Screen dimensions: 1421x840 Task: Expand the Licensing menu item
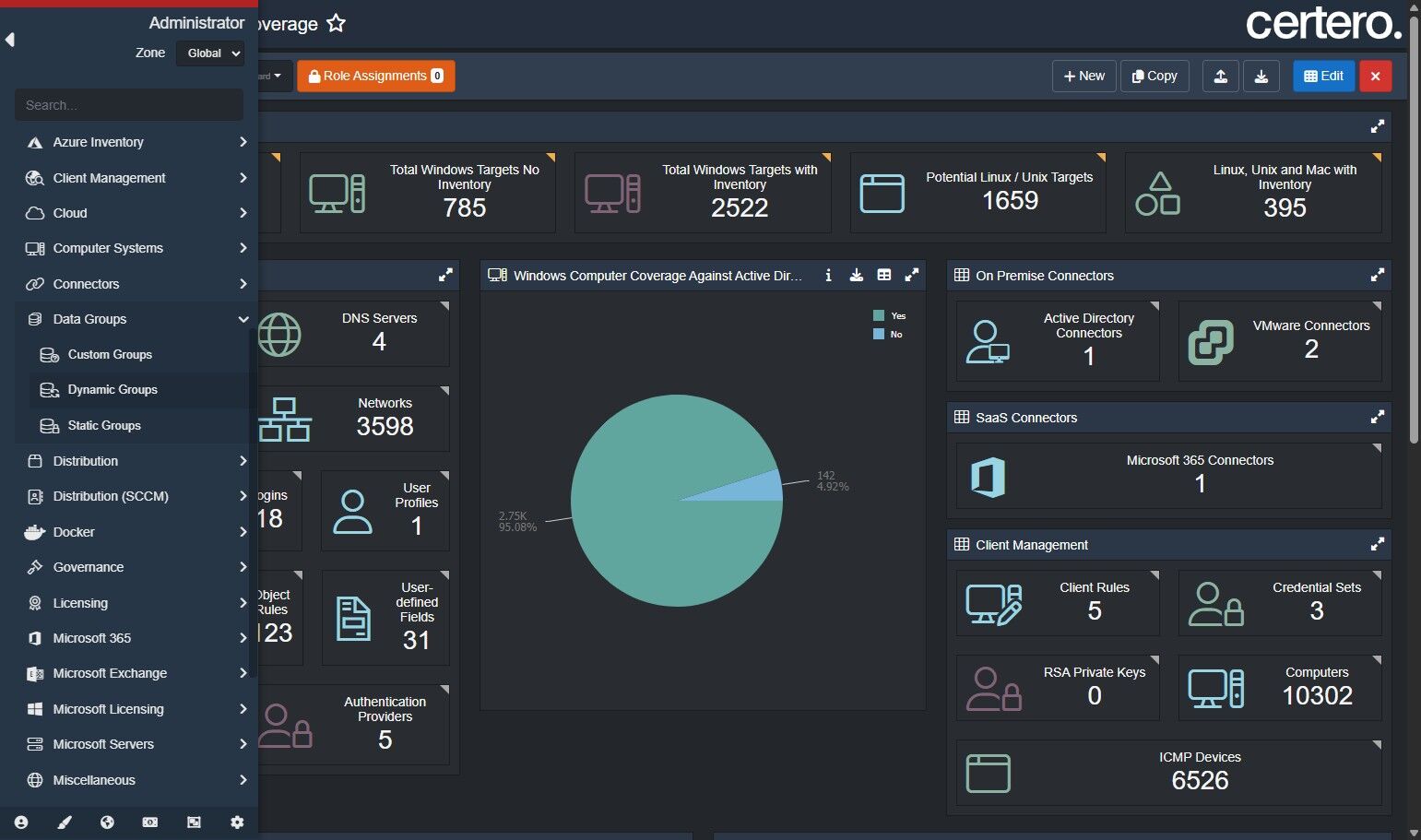(136, 603)
